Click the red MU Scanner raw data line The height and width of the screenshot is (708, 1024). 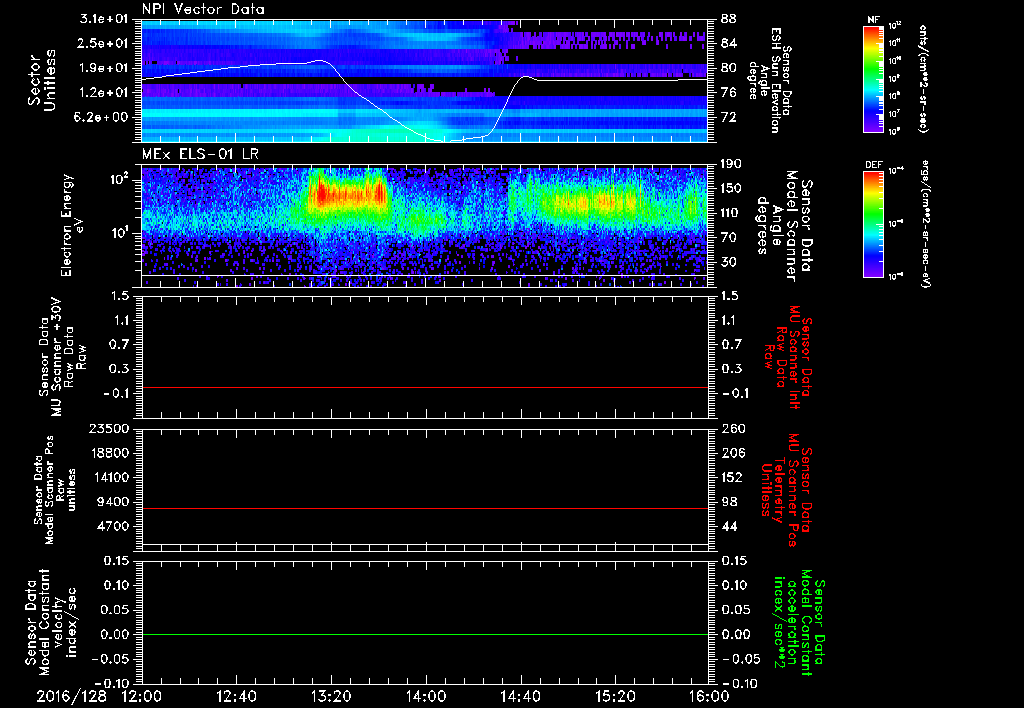424,387
